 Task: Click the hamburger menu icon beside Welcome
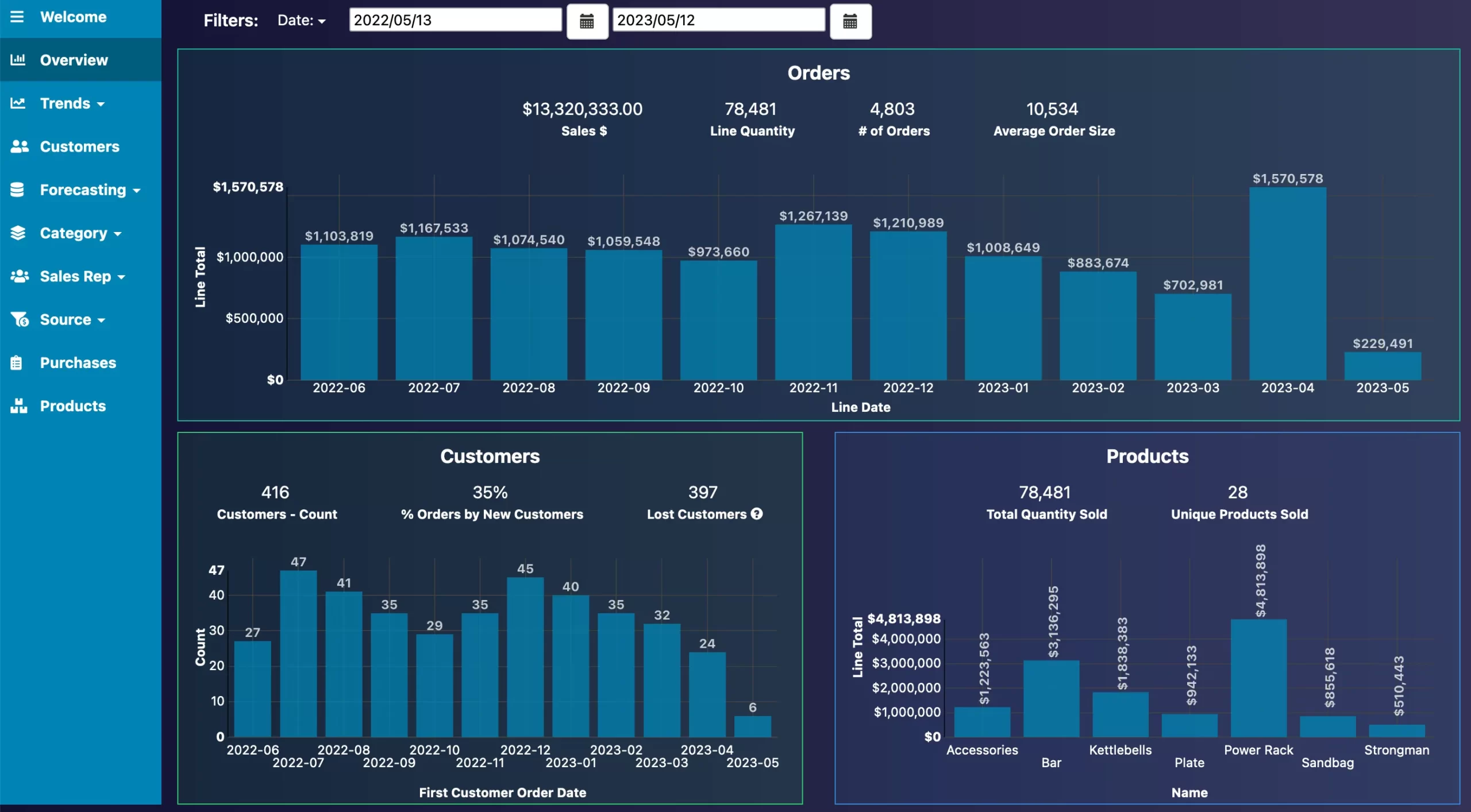17,17
